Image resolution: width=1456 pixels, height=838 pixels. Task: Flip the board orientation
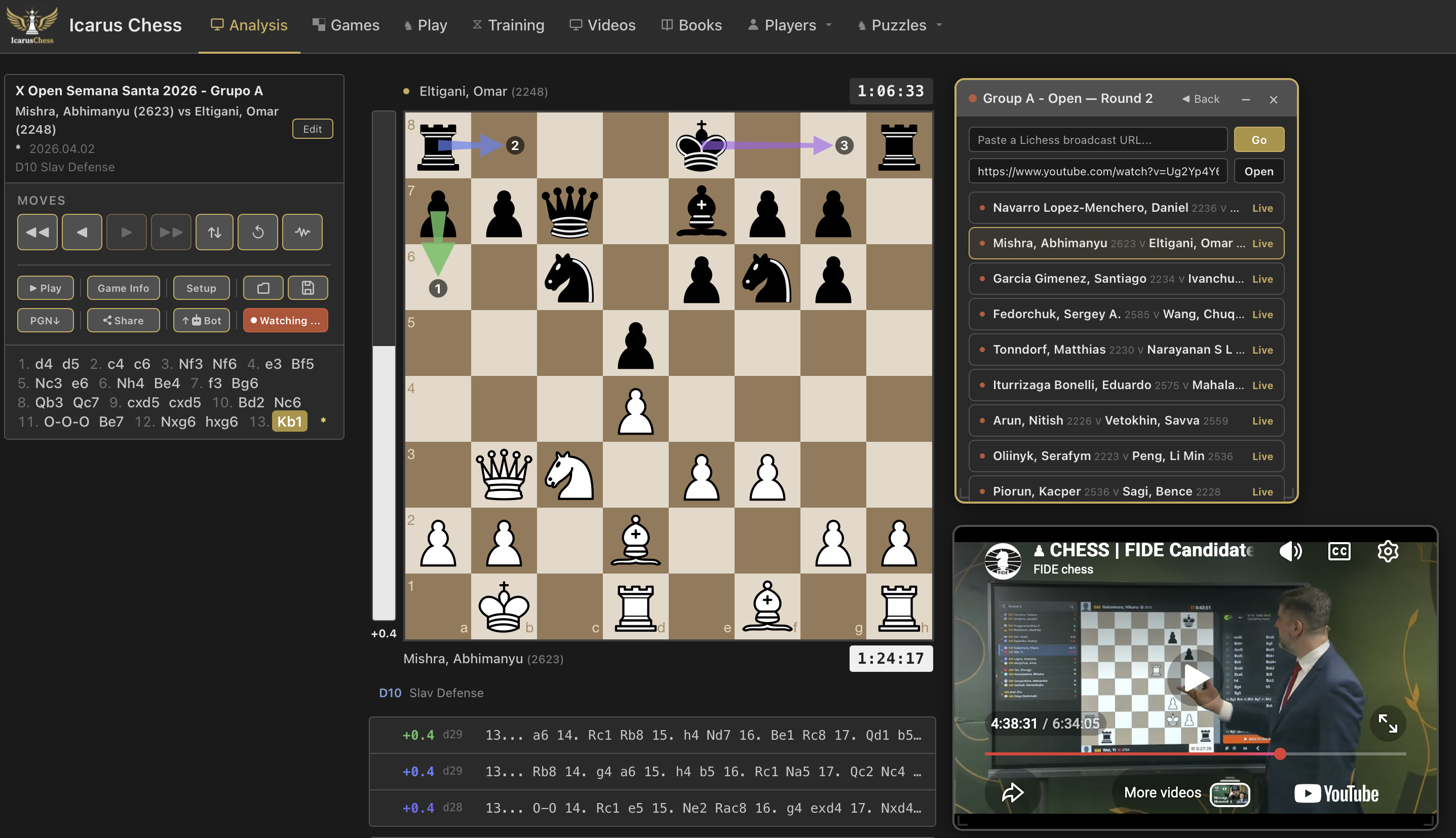tap(214, 232)
